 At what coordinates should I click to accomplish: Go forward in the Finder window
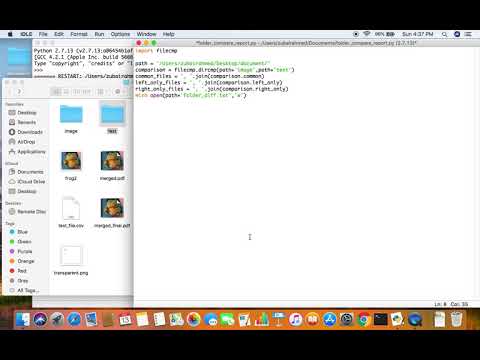pos(19,91)
